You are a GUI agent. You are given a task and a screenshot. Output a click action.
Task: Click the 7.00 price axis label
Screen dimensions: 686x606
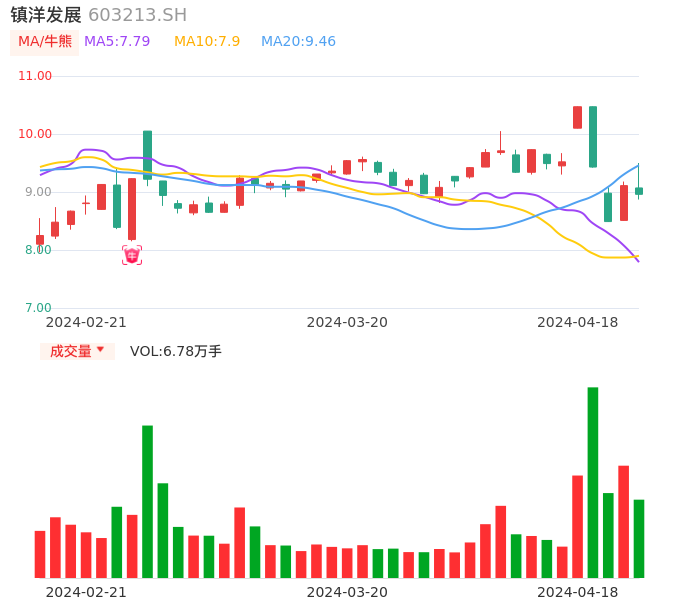pyautogui.click(x=39, y=308)
